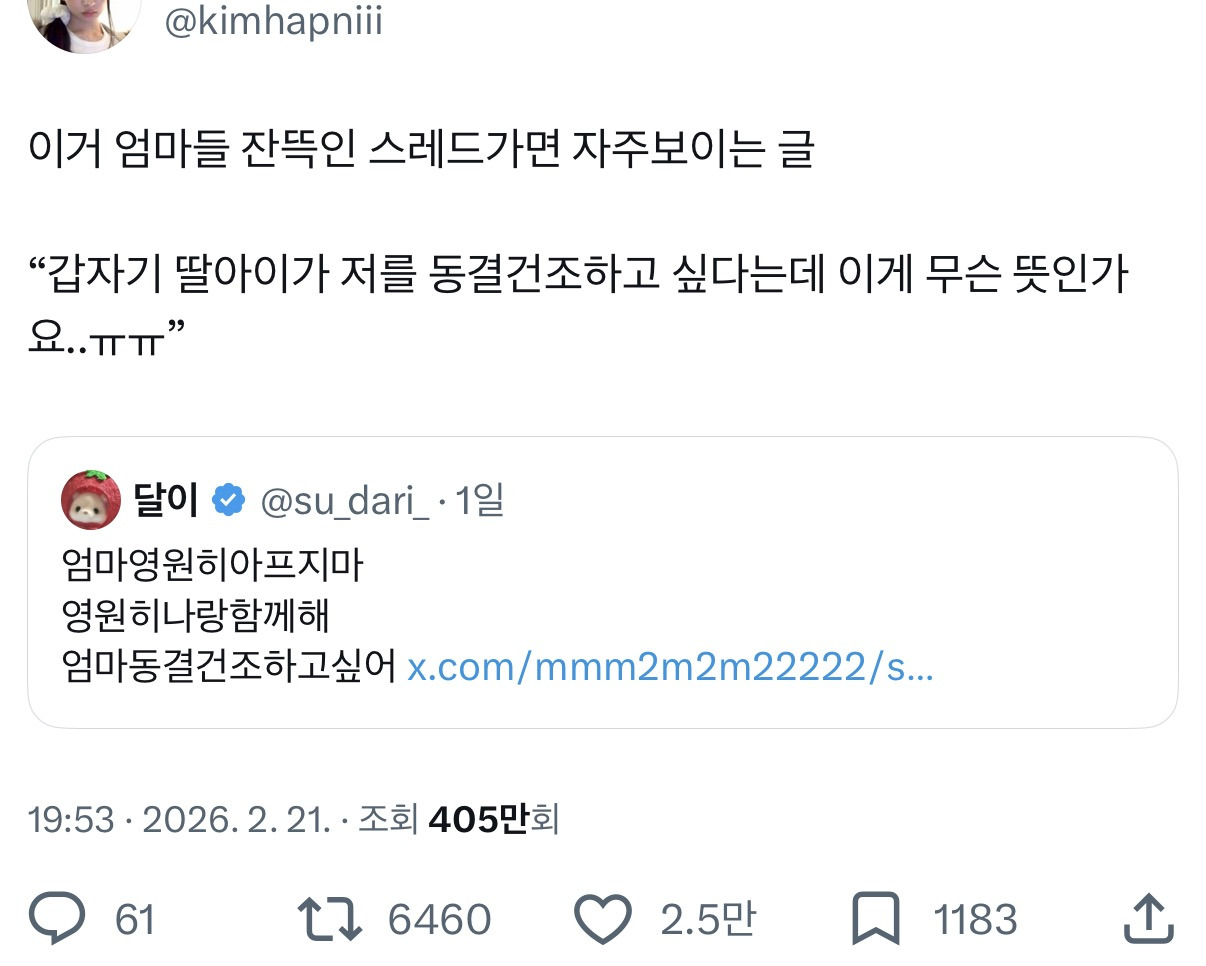Like the tweet with the heart icon
The image size is (1206, 966).
(603, 918)
